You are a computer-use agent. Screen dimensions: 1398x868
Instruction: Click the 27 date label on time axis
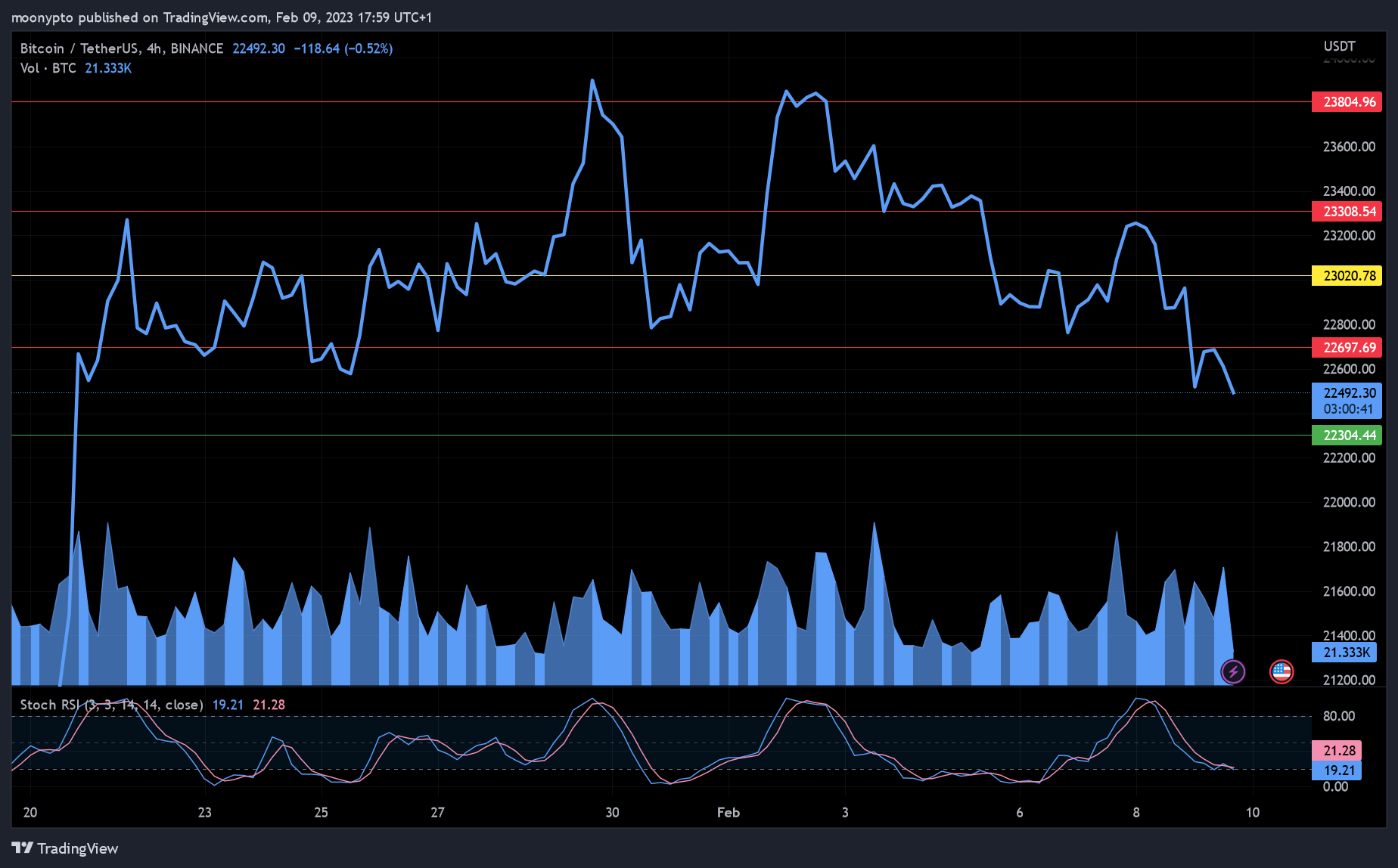tap(438, 813)
